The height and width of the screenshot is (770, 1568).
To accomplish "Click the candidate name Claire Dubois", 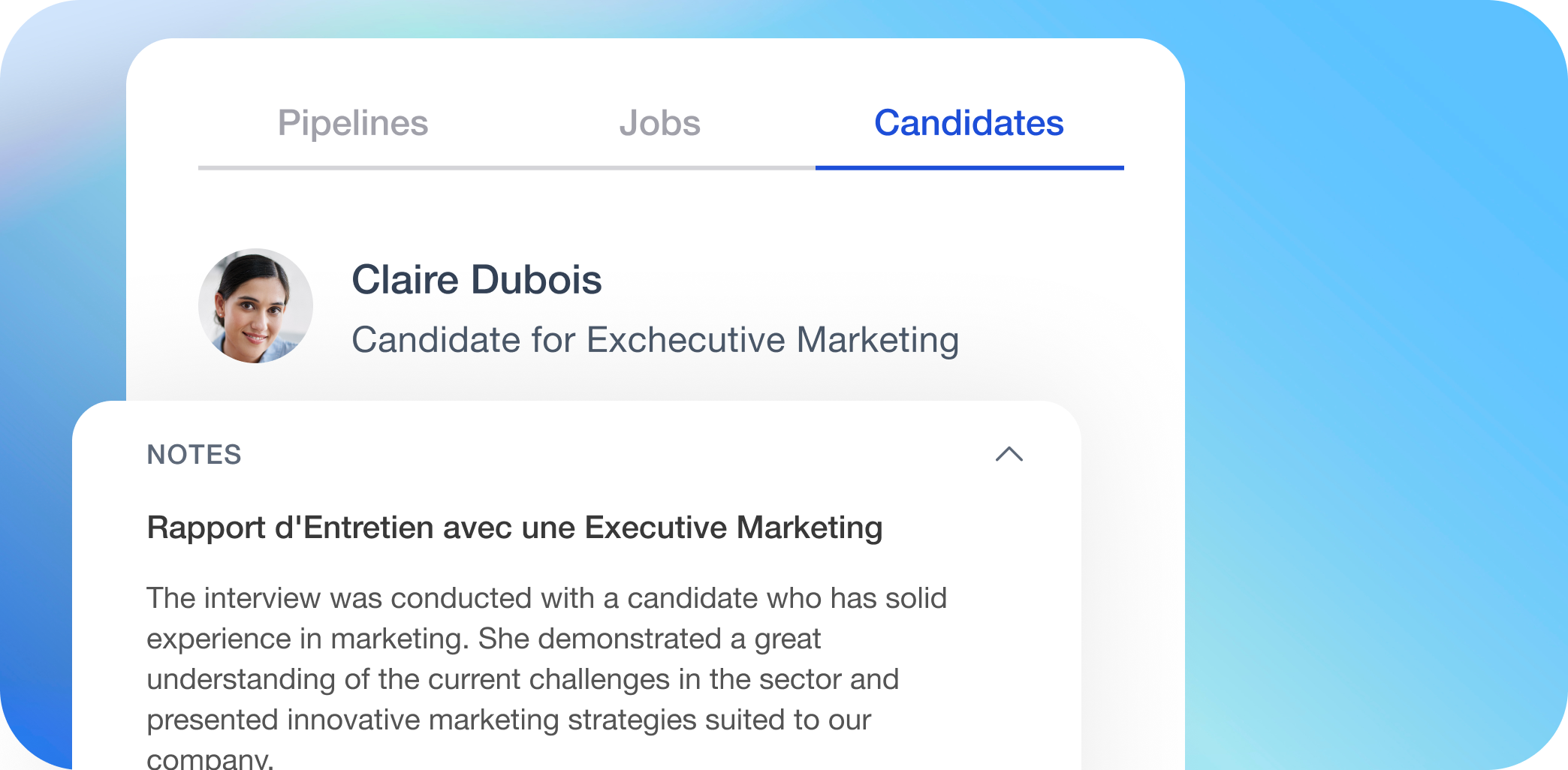I will point(477,279).
